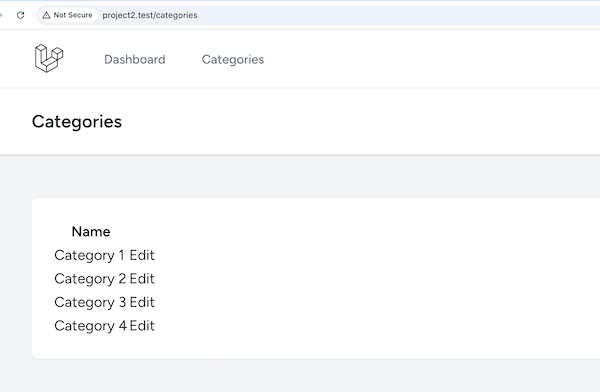600x392 pixels.
Task: Click the Not Secure label text
Action: tap(73, 15)
